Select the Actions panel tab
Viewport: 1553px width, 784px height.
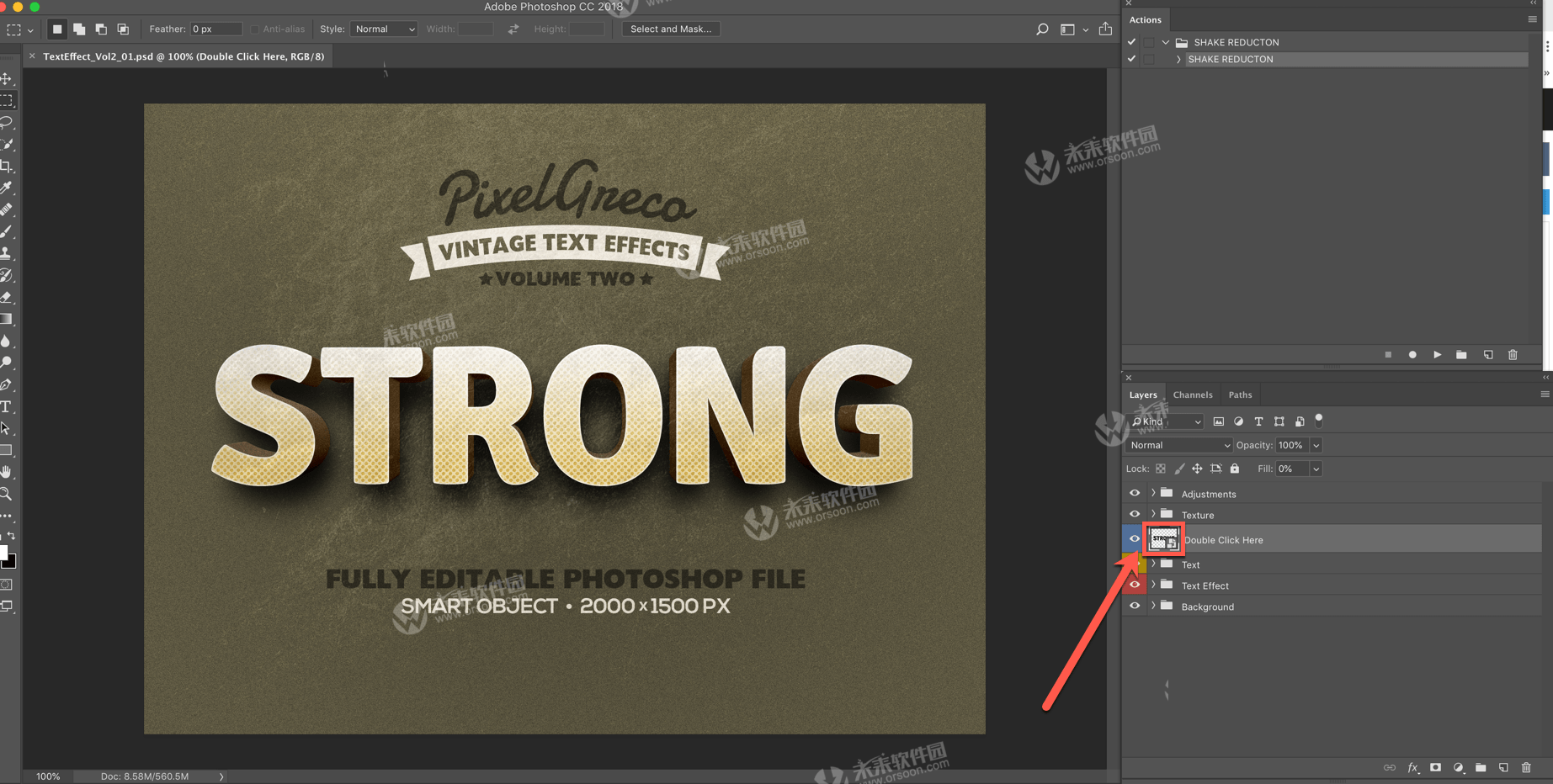point(1145,19)
